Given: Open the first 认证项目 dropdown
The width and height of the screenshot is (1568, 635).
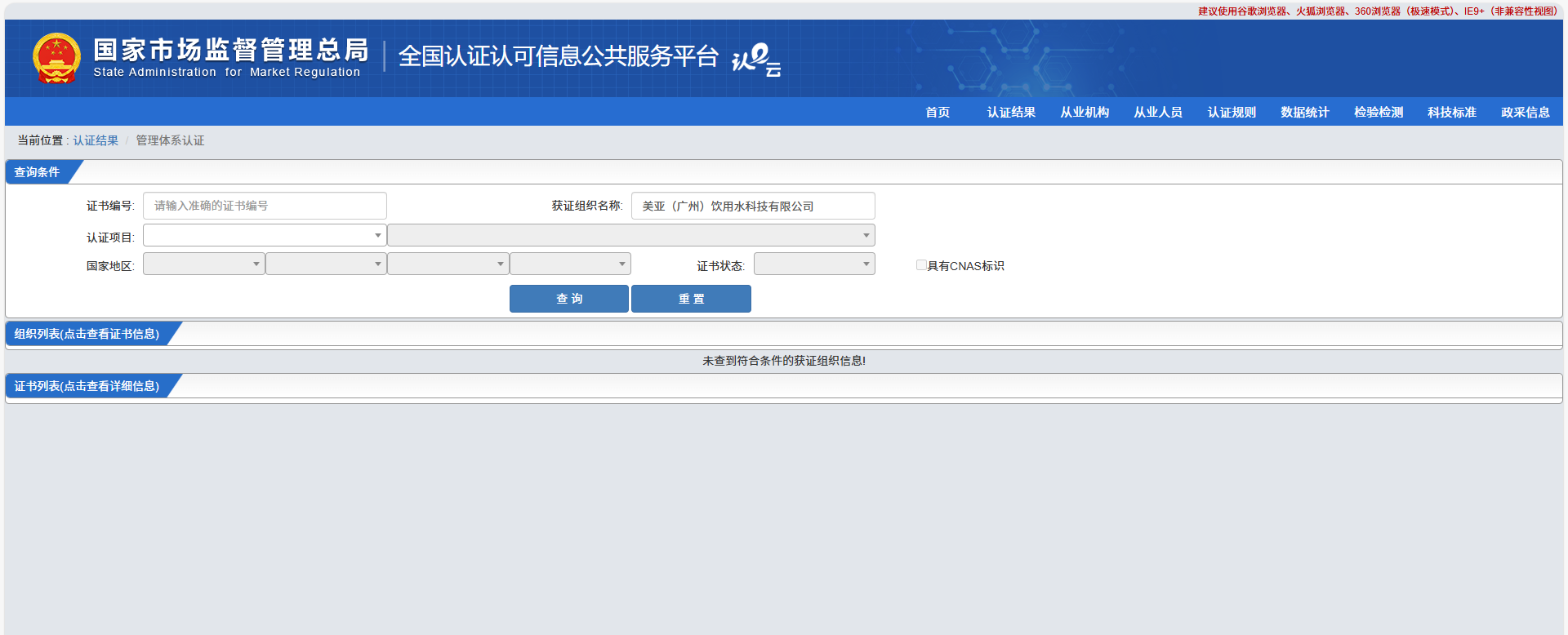Looking at the screenshot, I should 265,235.
